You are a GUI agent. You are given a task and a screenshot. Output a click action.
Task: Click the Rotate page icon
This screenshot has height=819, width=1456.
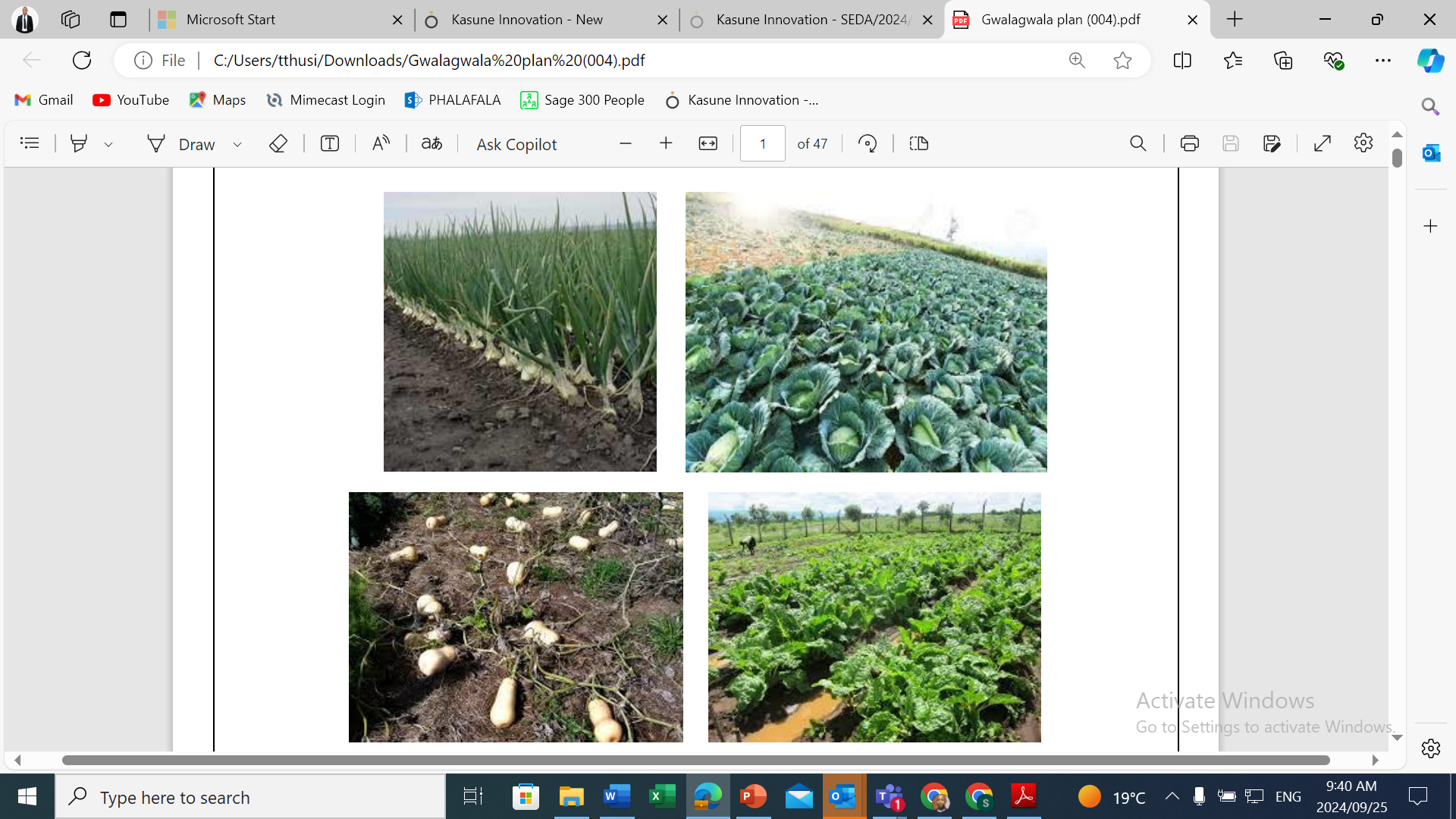click(868, 143)
